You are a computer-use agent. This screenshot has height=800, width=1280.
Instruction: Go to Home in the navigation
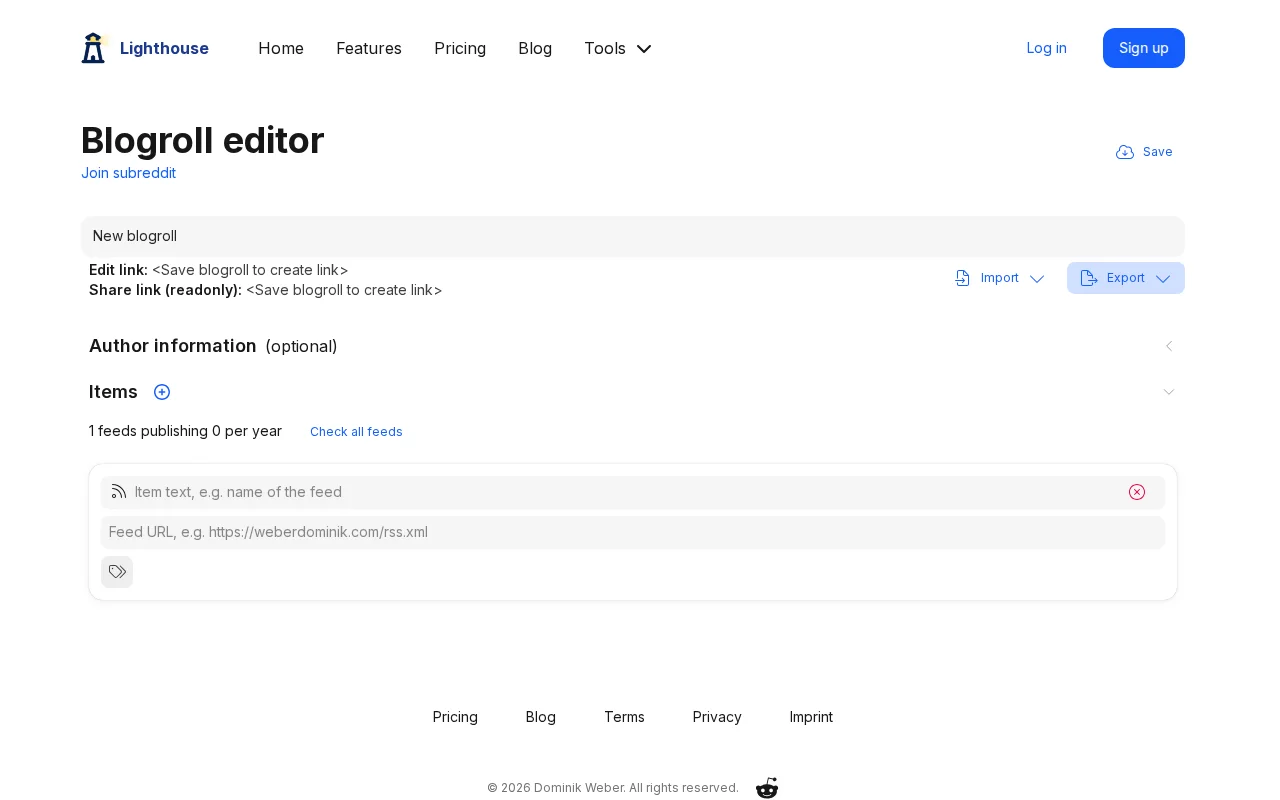(281, 48)
